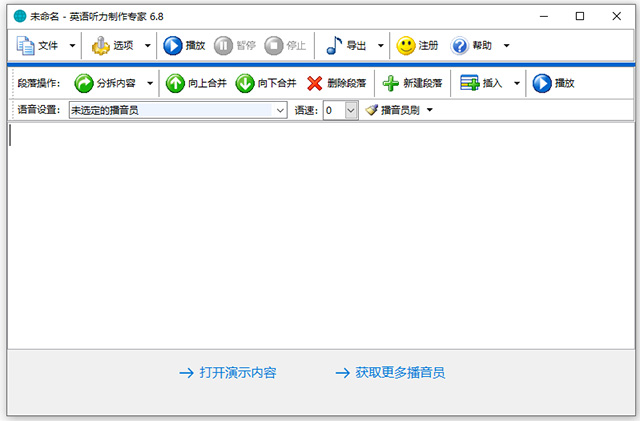Click inside the main text editing area
The image size is (640, 421).
321,236
